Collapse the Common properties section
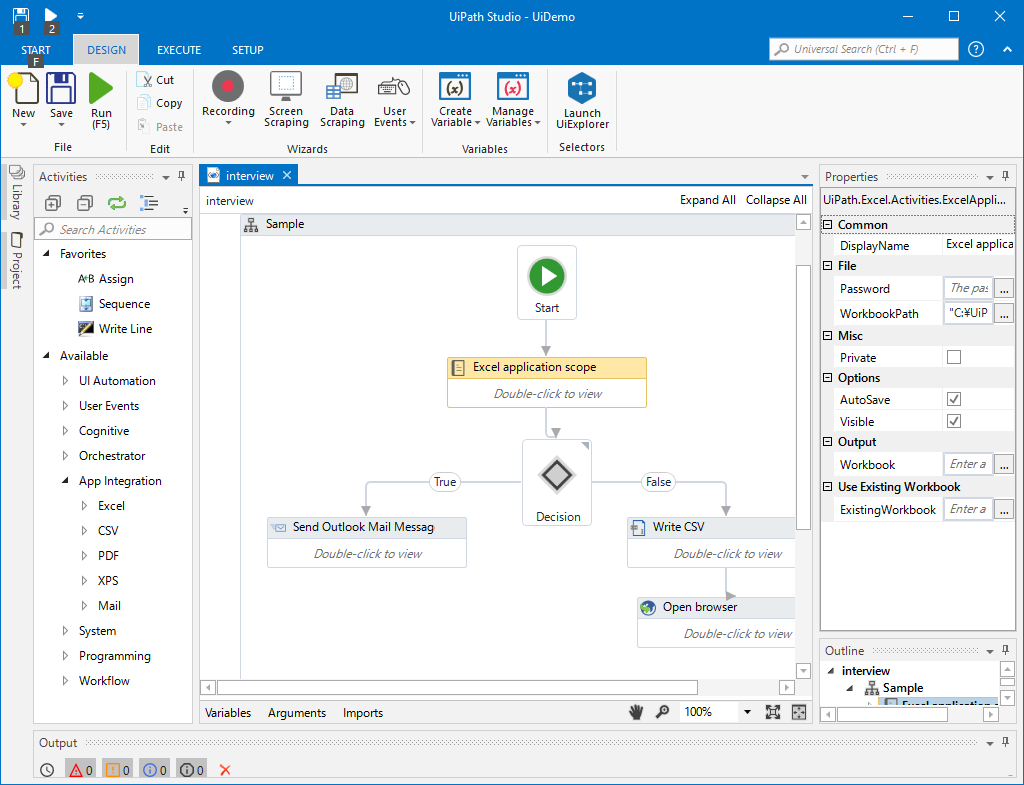This screenshot has height=785, width=1024. coord(827,225)
